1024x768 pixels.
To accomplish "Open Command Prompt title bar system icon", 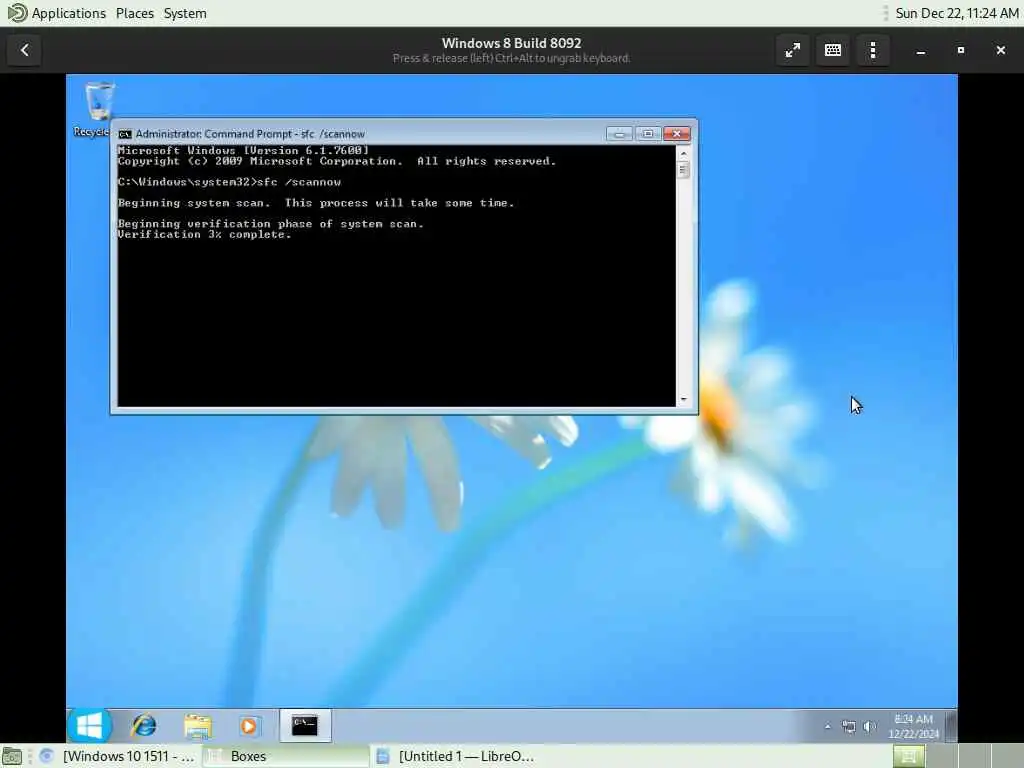I will (125, 134).
